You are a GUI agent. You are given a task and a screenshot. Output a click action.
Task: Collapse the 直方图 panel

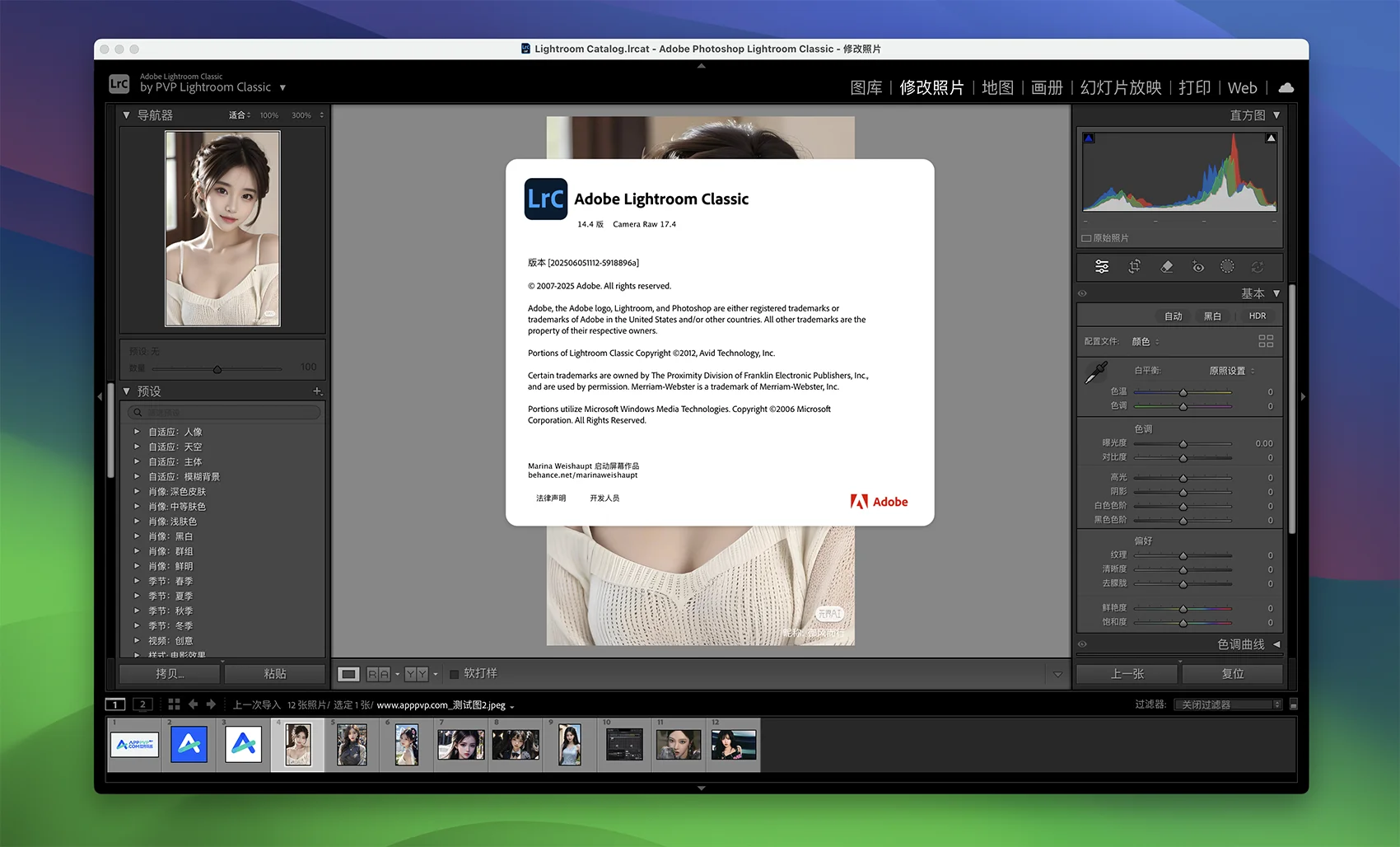click(x=1276, y=115)
